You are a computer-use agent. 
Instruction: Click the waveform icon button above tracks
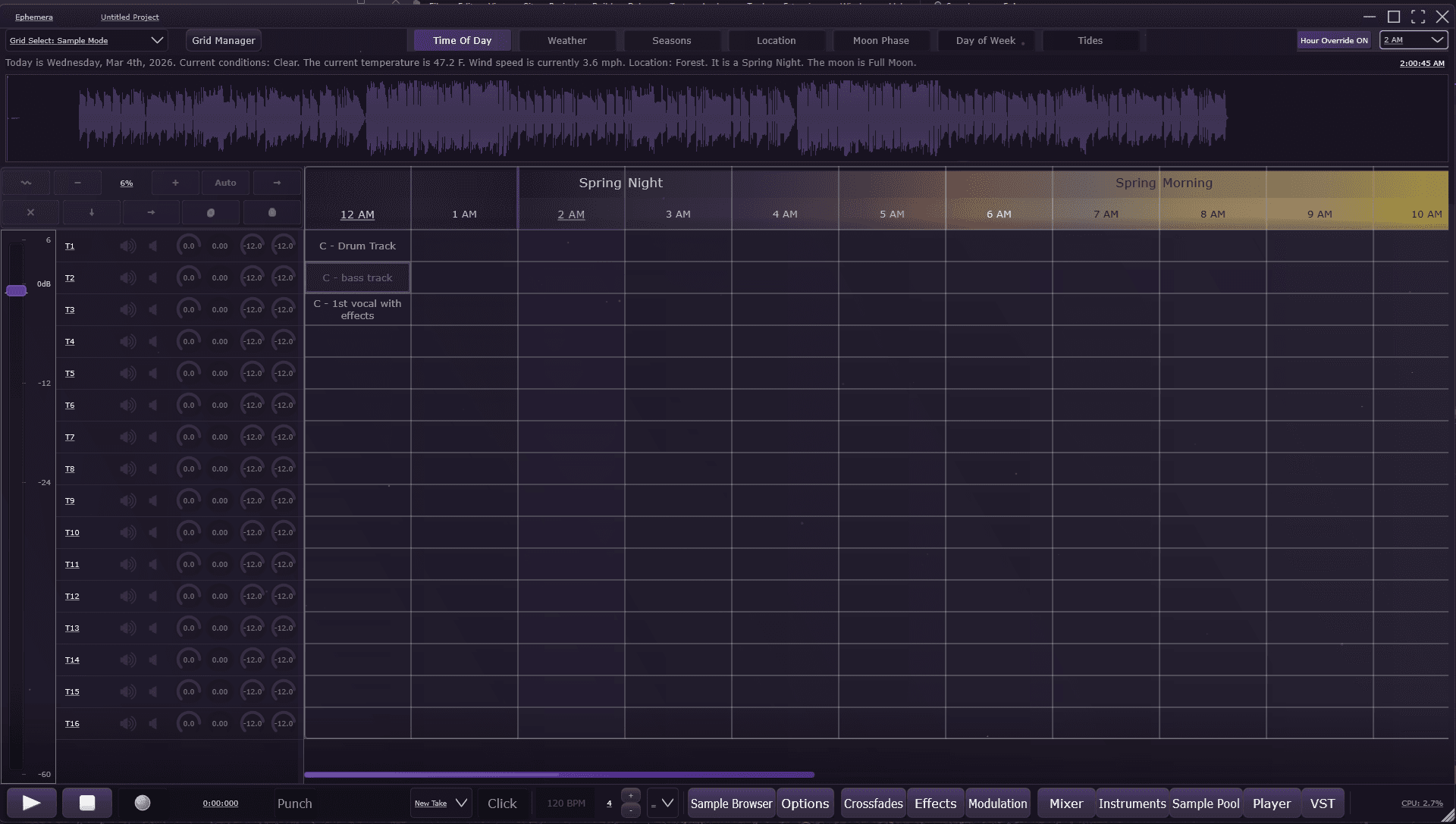click(27, 183)
